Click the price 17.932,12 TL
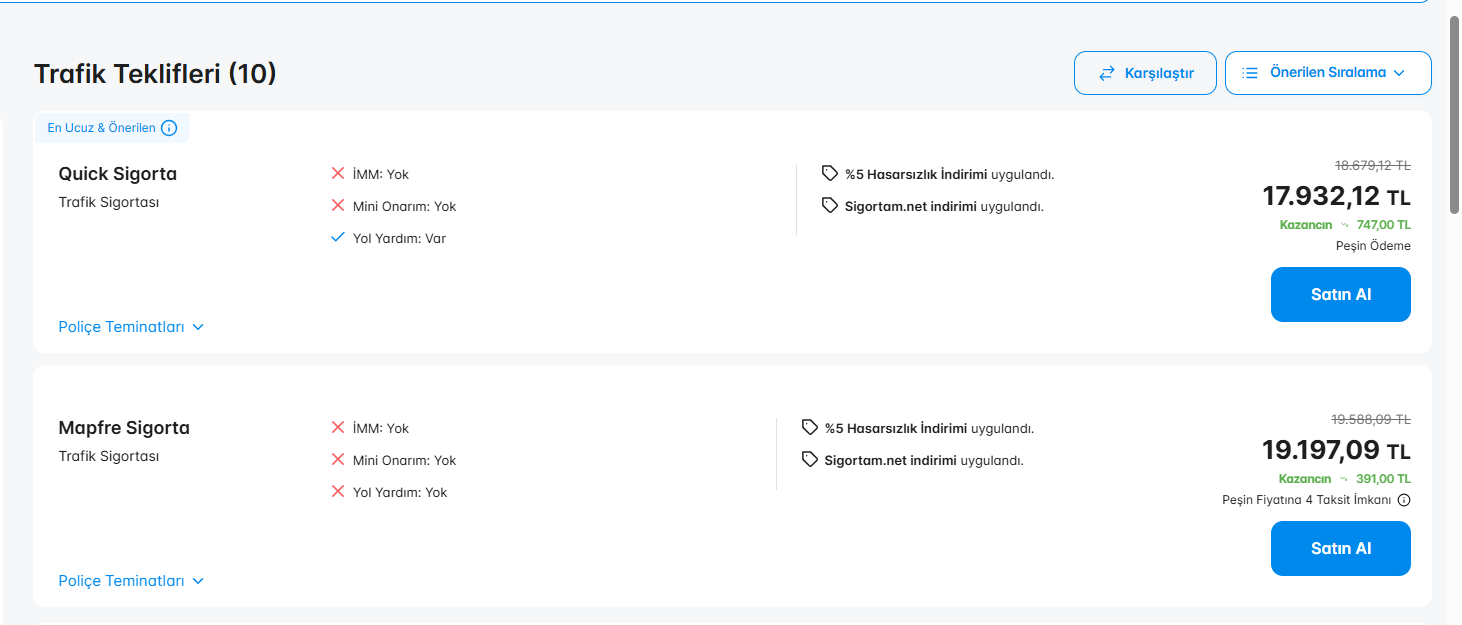Viewport: 1462px width, 625px height. point(1337,196)
